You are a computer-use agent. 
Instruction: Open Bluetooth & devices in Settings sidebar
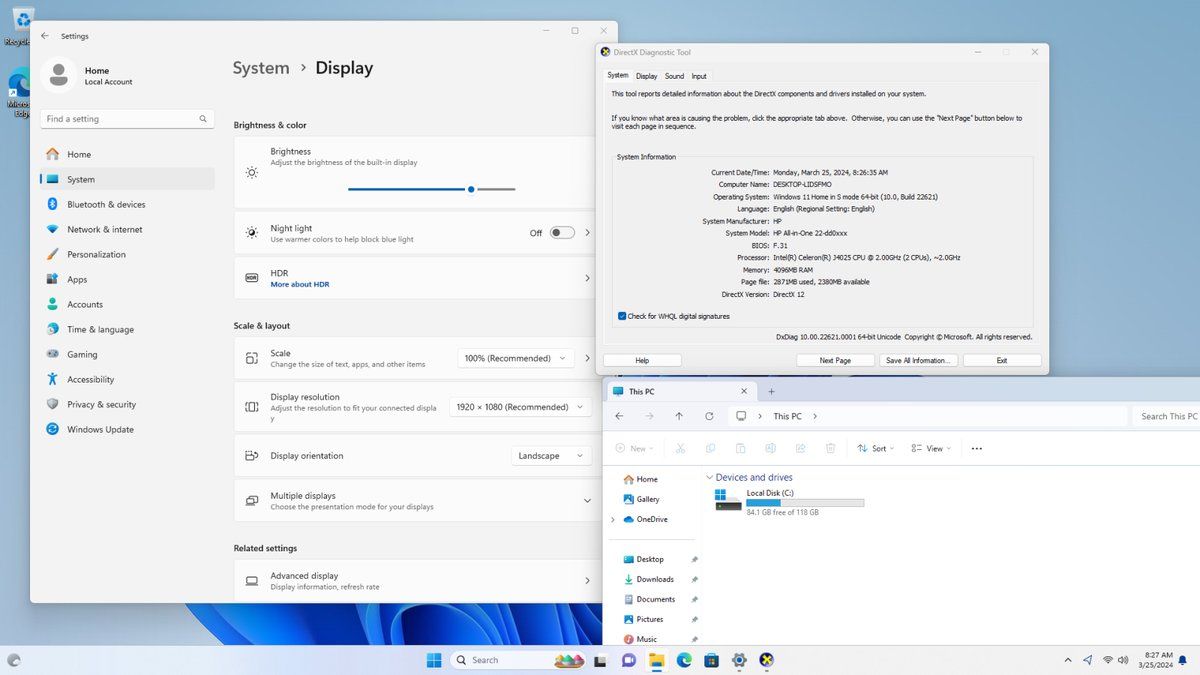[127, 204]
